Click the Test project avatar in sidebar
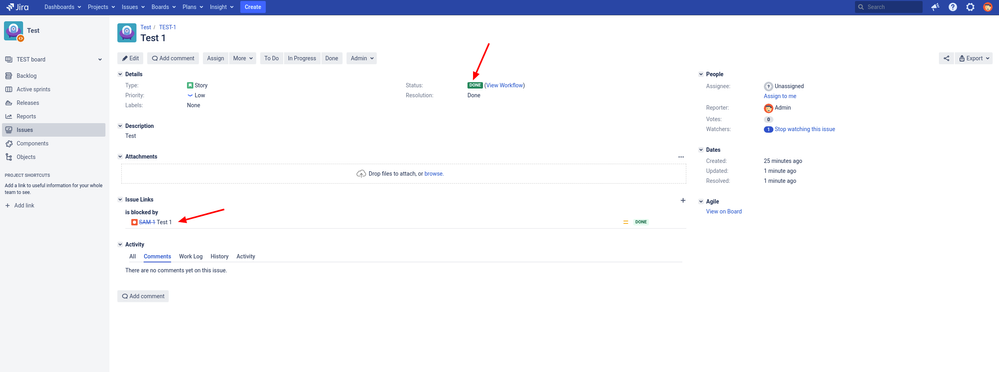The height and width of the screenshot is (372, 999). click(x=13, y=31)
